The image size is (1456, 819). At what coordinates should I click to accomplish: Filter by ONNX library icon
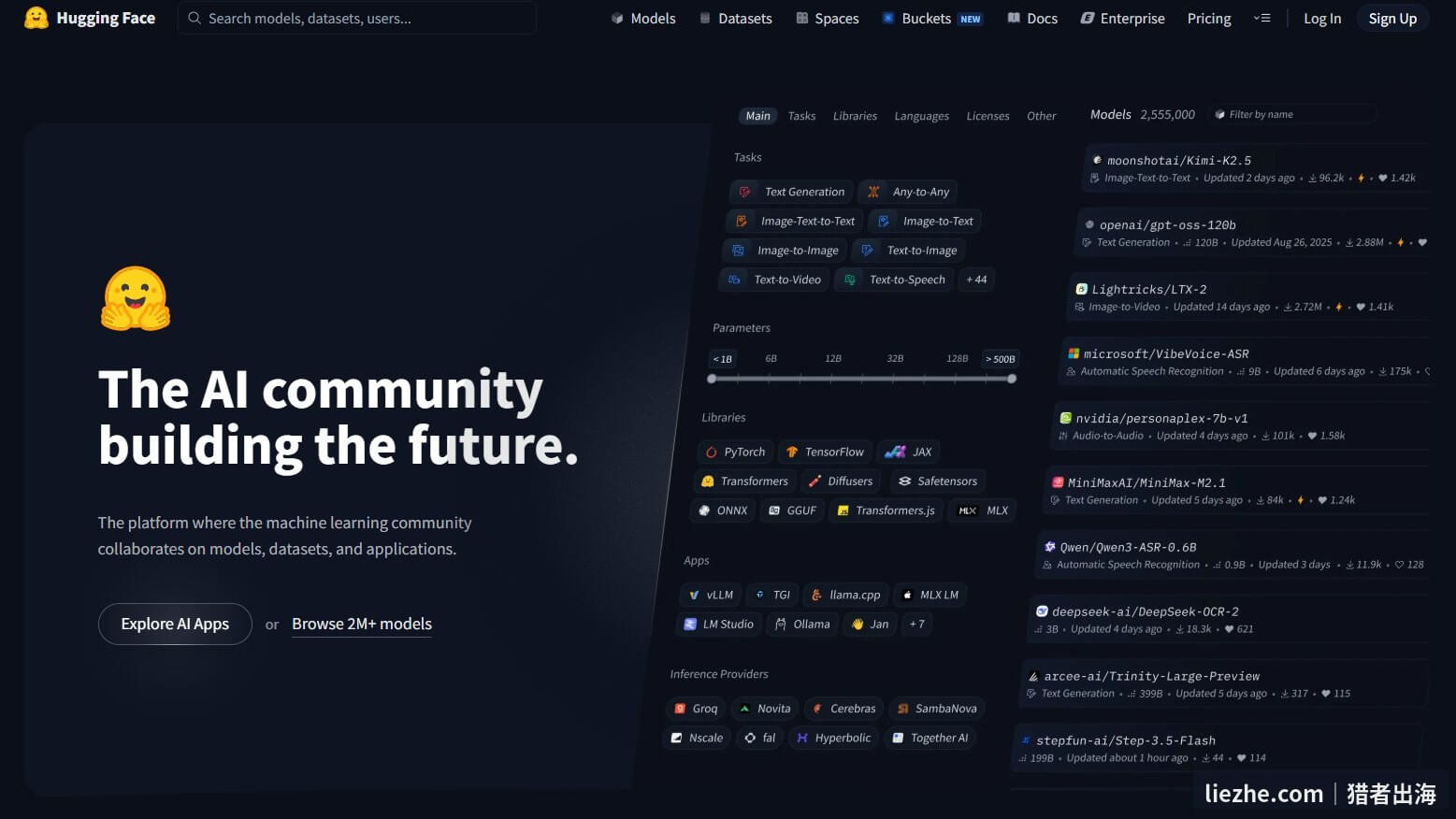704,510
